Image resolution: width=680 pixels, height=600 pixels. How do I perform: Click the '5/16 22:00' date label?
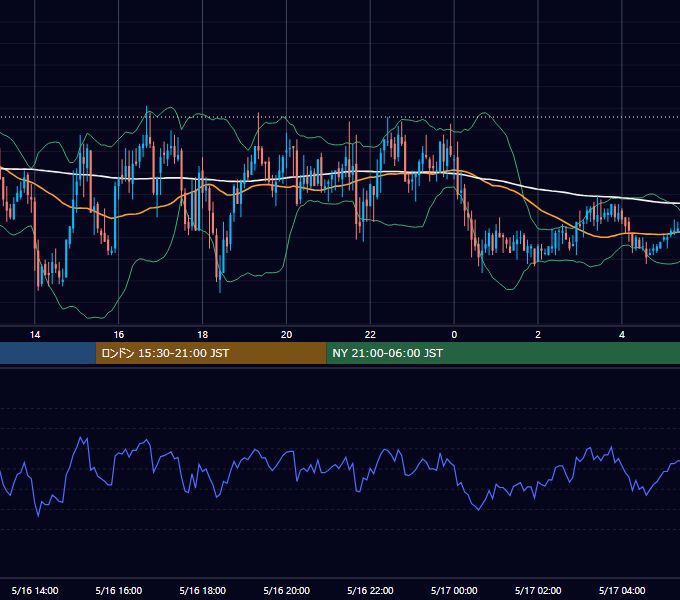[370, 590]
